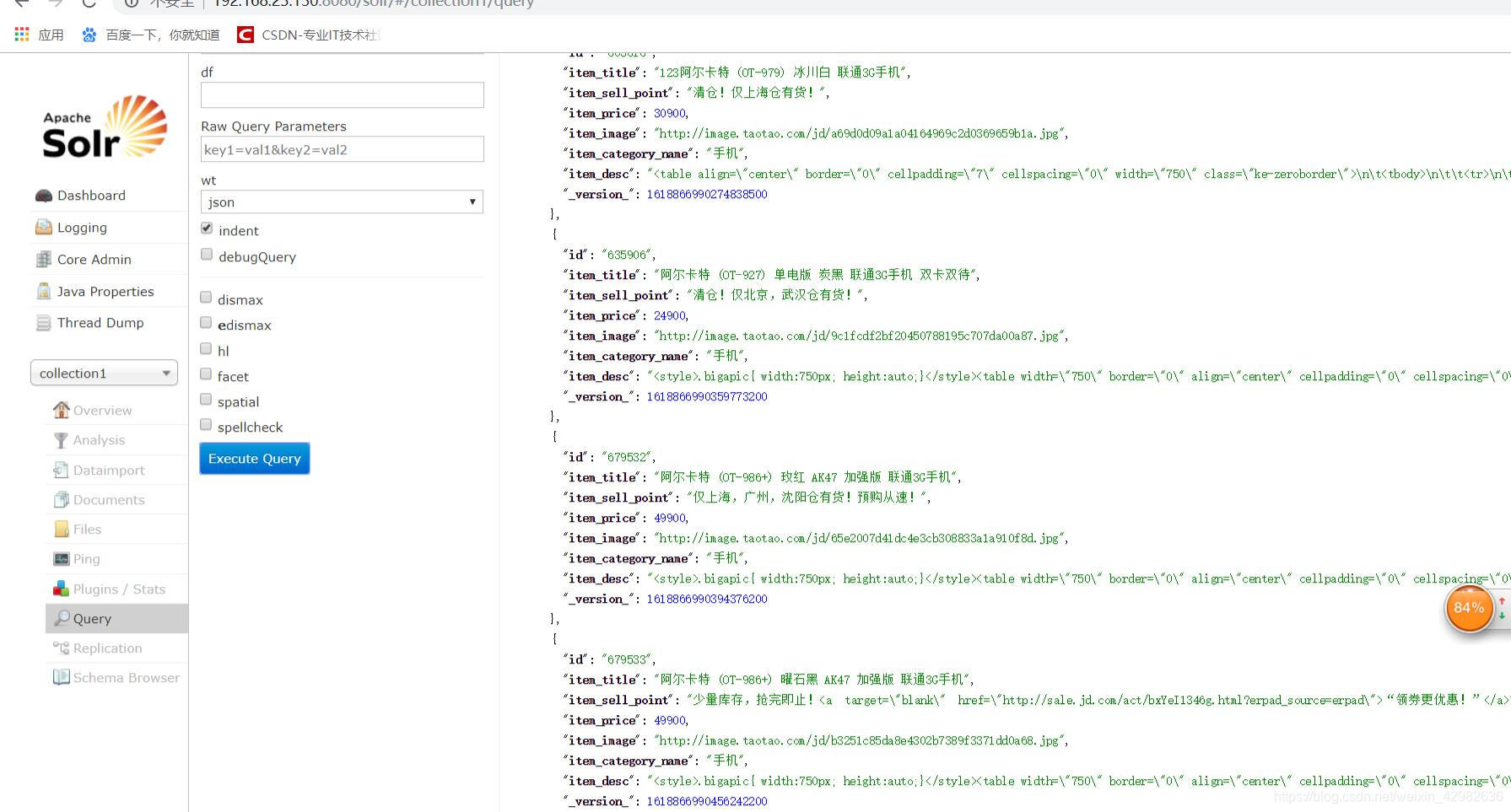
Task: Click the Files folder icon
Action: point(61,529)
